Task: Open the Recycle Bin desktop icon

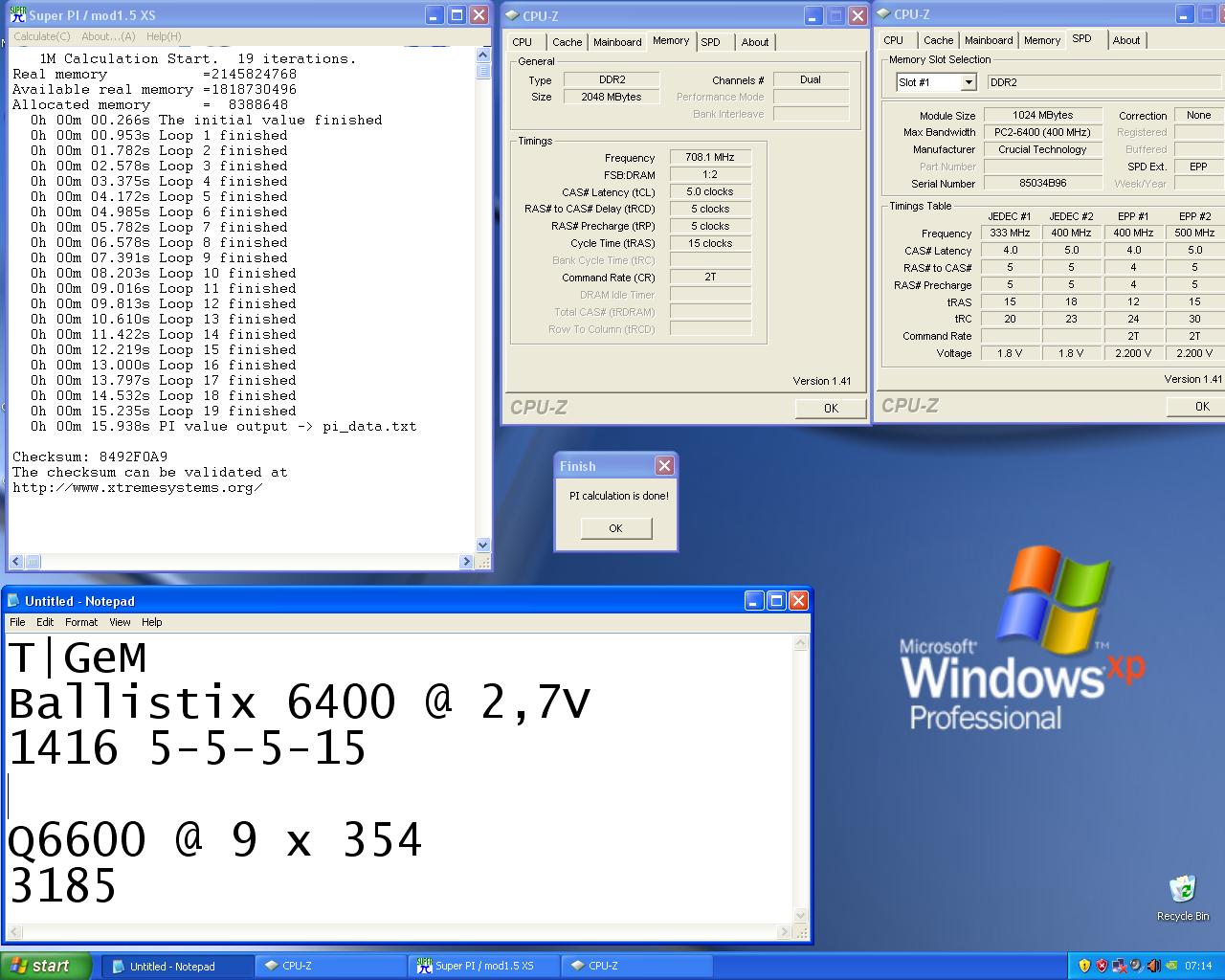Action: pyautogui.click(x=1182, y=898)
